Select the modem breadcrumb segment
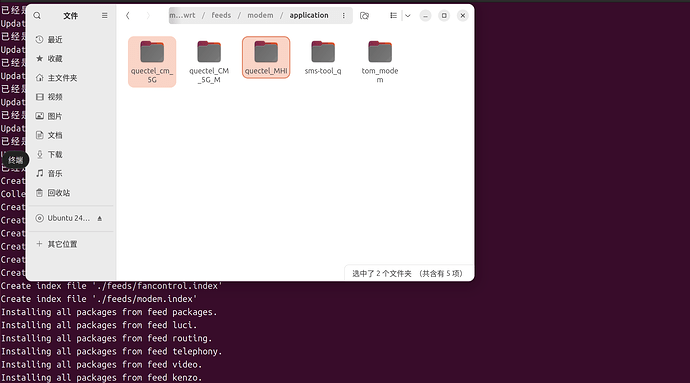This screenshot has height=383, width=690. [x=260, y=15]
